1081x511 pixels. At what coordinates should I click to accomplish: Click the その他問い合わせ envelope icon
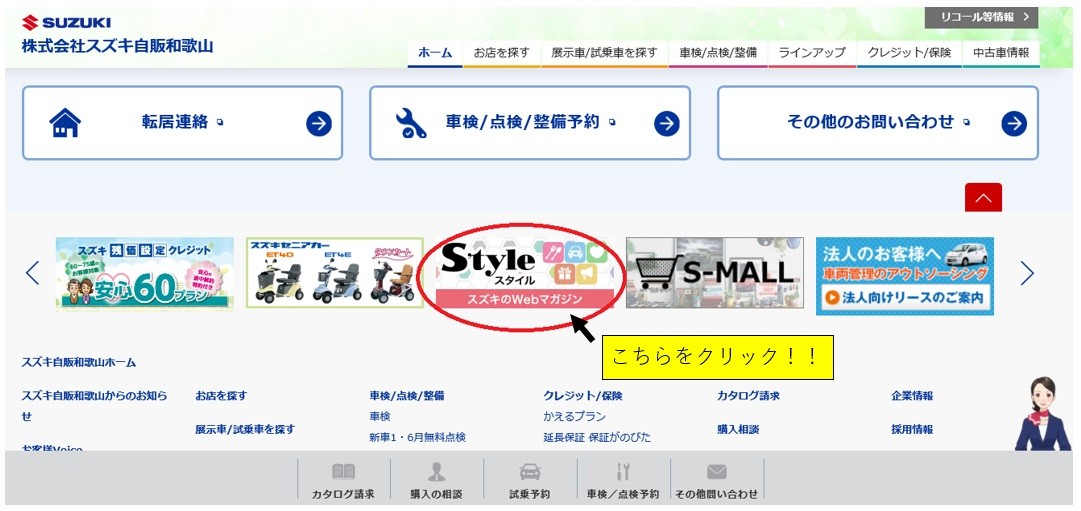coord(716,472)
